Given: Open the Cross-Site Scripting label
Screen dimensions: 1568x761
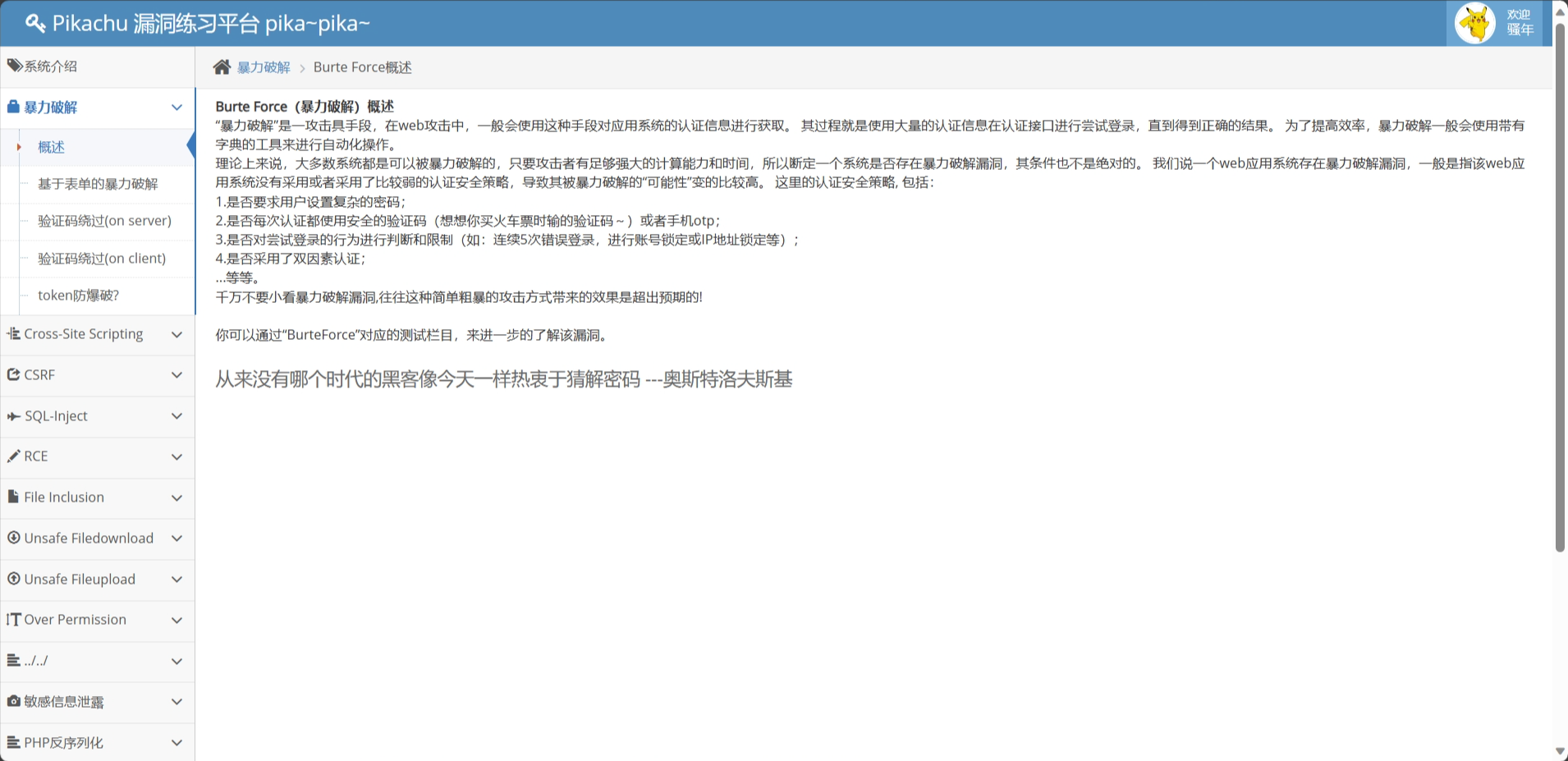Looking at the screenshot, I should pos(84,333).
